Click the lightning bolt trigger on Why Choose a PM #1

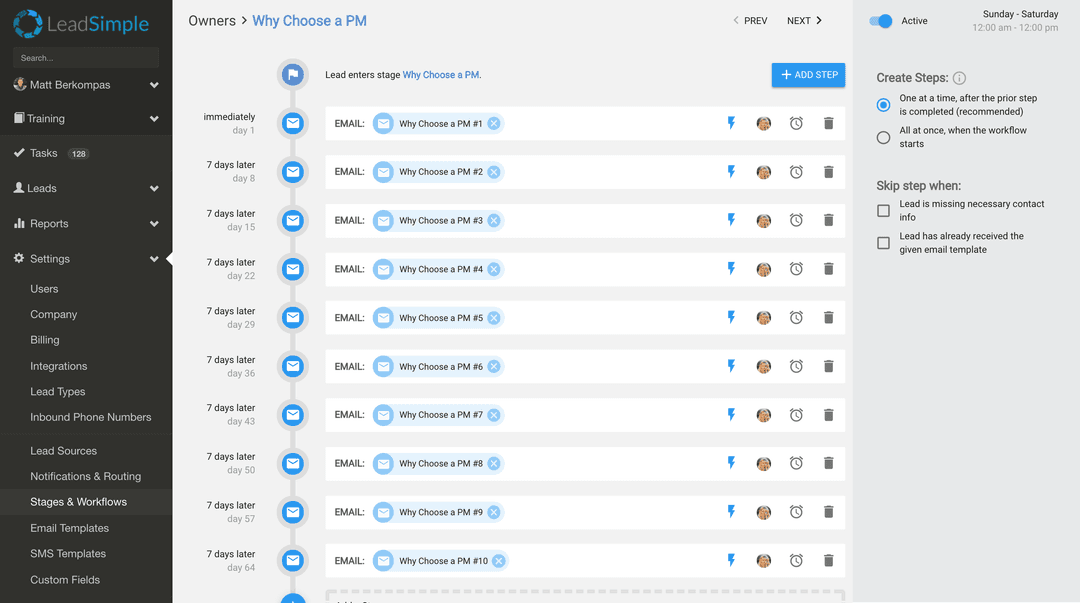731,123
